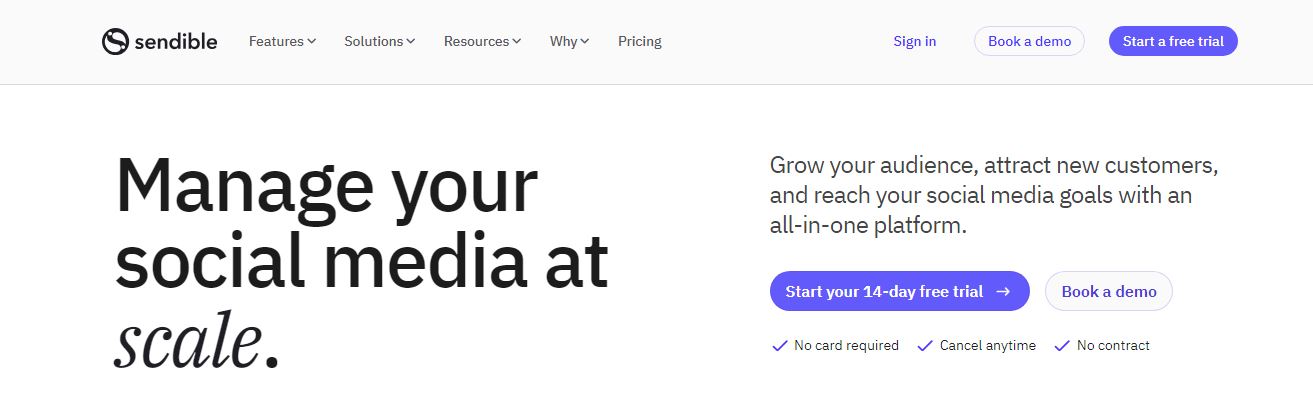This screenshot has height=409, width=1313.
Task: Select the Solutions nav item
Action: click(x=374, y=41)
